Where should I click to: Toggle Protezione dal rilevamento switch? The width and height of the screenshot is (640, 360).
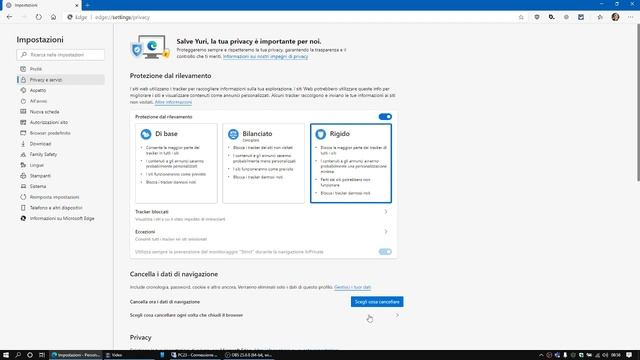point(385,117)
